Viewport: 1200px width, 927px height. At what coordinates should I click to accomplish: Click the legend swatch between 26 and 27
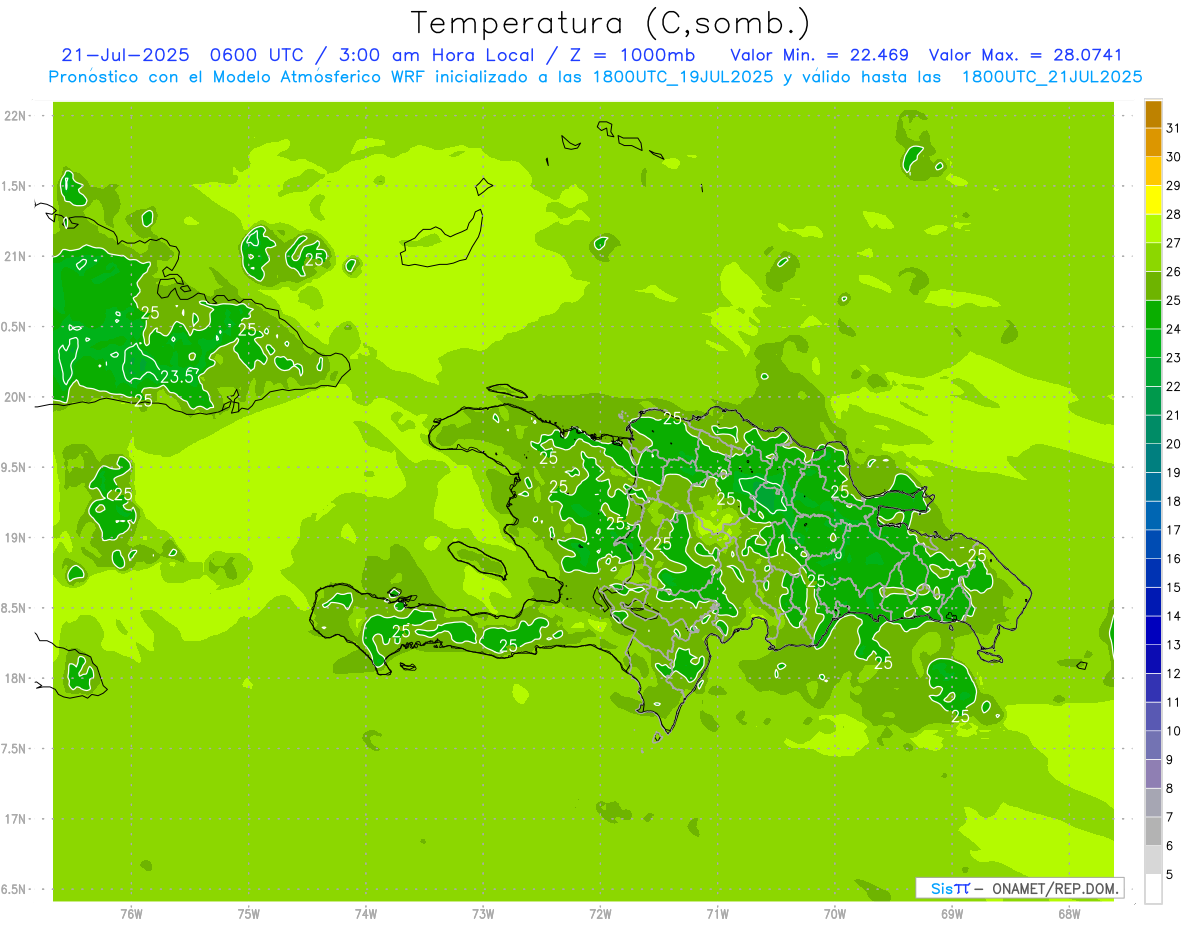click(x=1153, y=257)
